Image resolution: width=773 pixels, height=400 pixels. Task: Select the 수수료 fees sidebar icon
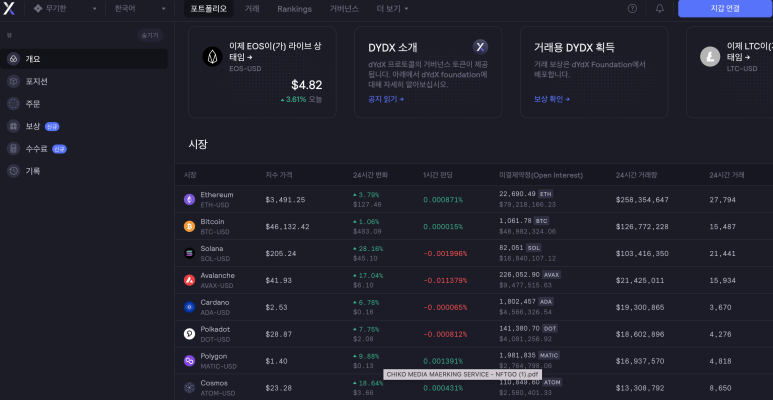click(x=13, y=148)
